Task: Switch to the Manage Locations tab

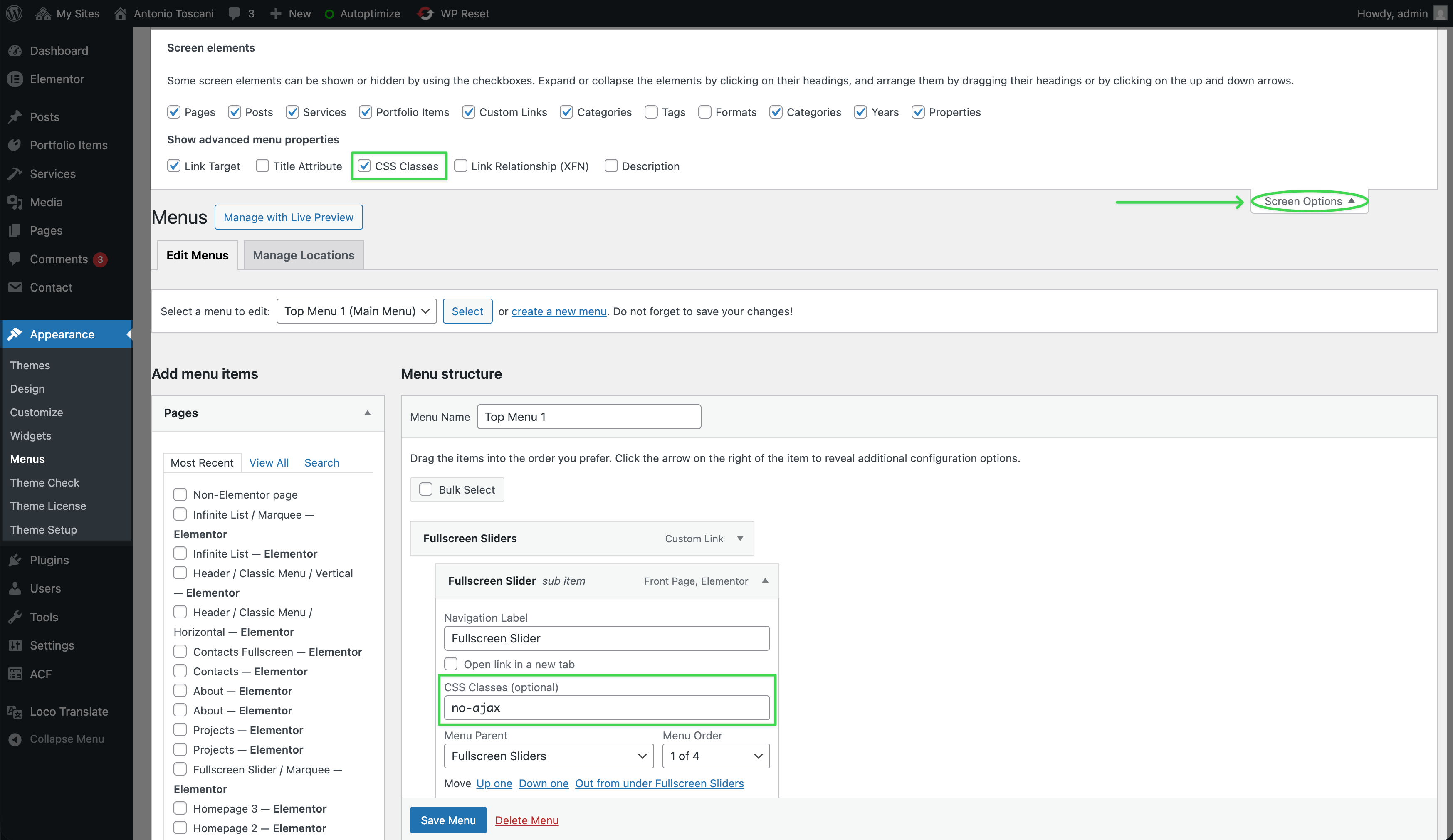Action: click(303, 255)
